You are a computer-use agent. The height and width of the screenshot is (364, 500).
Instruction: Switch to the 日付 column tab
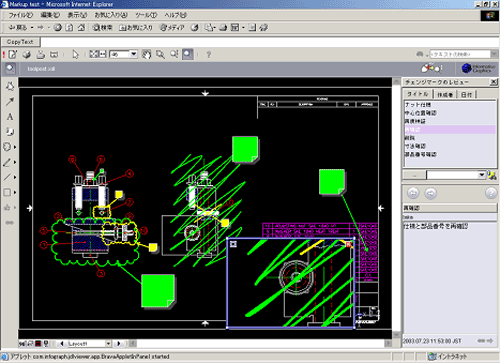coord(466,95)
